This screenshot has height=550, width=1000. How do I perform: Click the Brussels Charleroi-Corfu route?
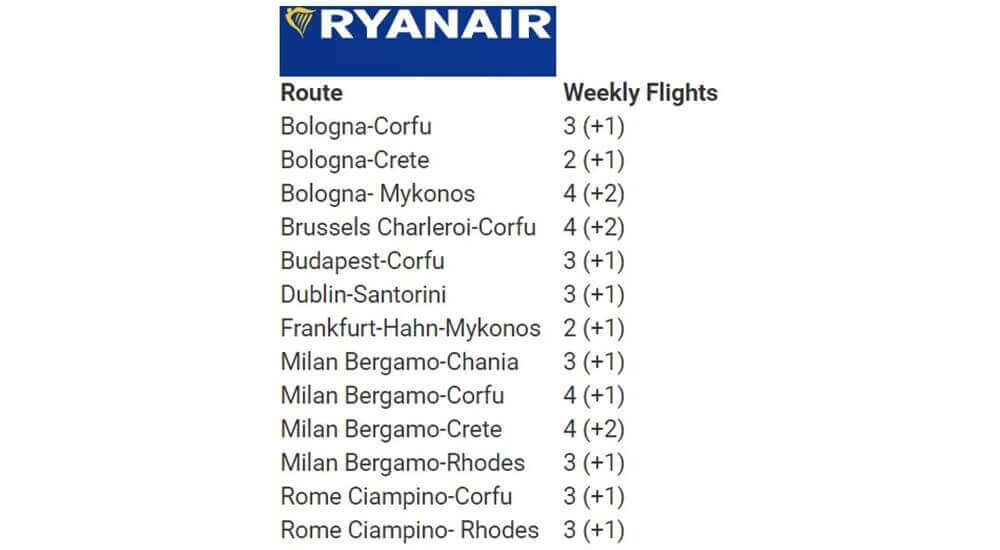(408, 227)
